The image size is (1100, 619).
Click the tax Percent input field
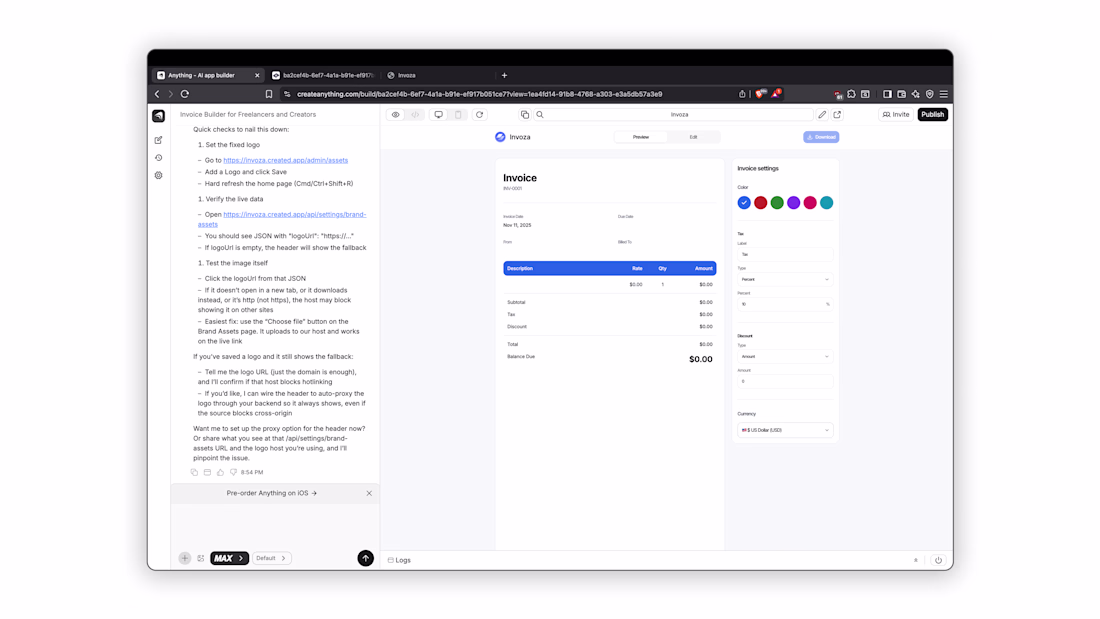785,304
